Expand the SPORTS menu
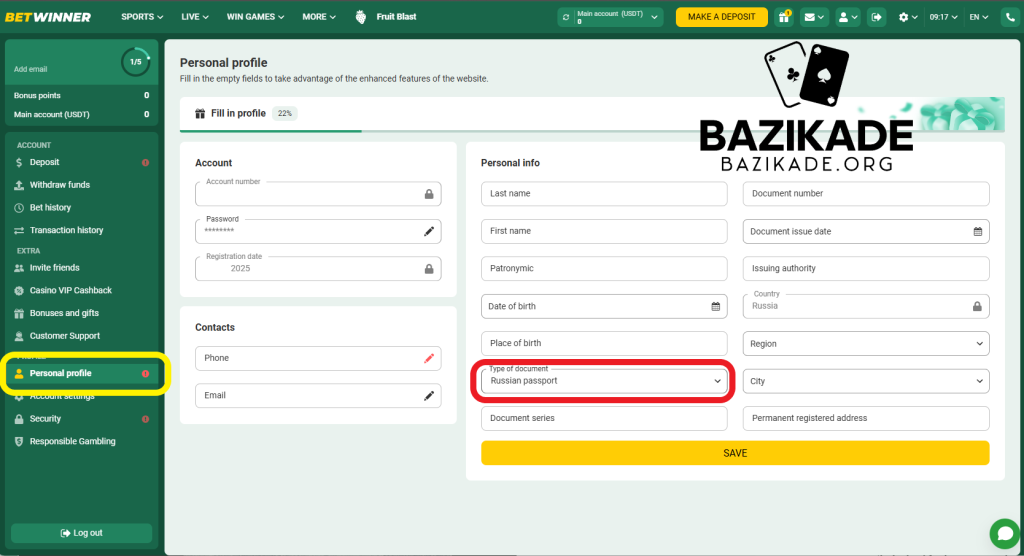This screenshot has width=1024, height=556. (x=142, y=17)
